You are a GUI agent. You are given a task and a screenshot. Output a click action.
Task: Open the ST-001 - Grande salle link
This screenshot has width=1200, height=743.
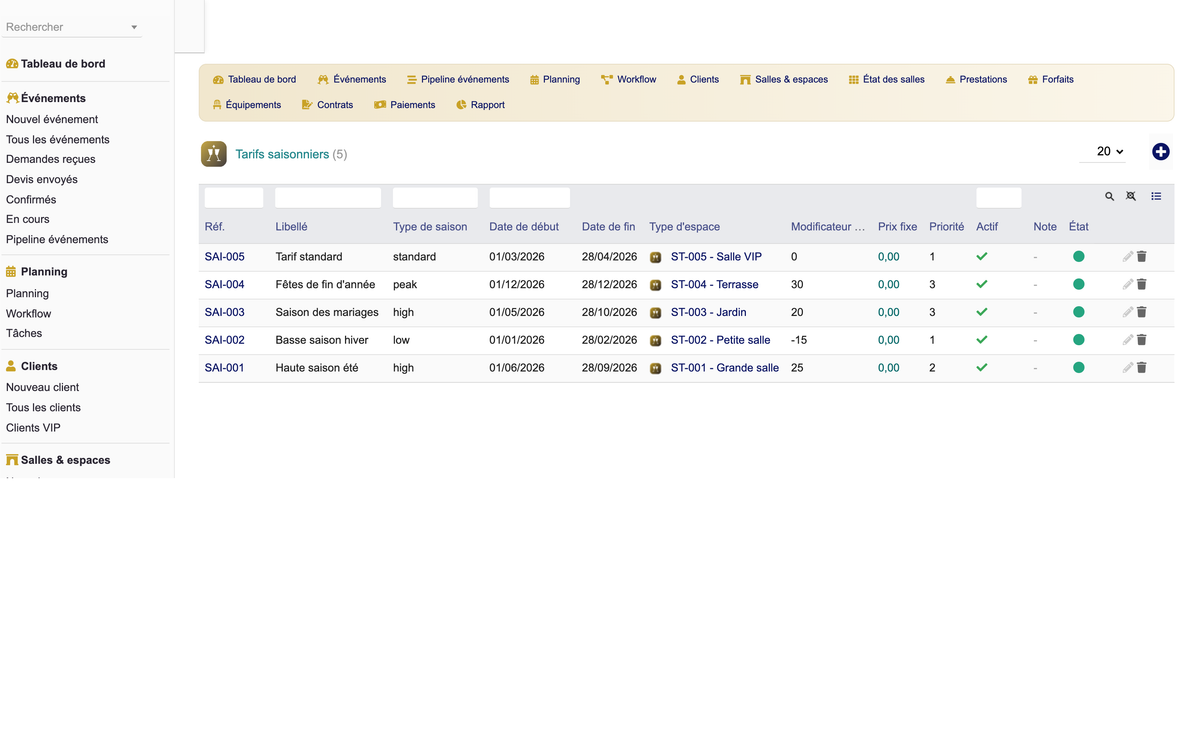coord(725,368)
